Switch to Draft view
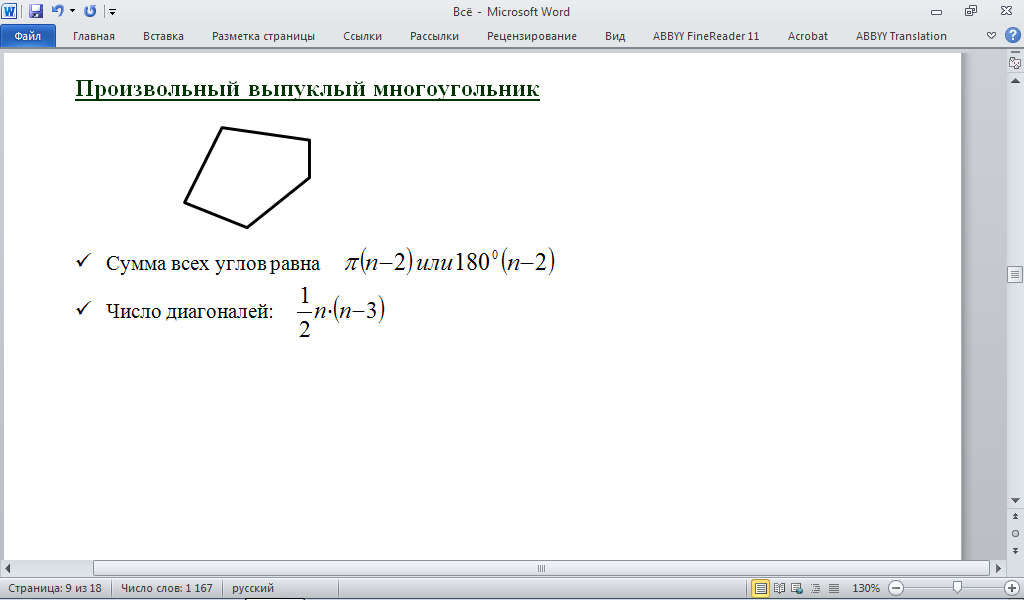The width and height of the screenshot is (1024, 600). pyautogui.click(x=833, y=588)
